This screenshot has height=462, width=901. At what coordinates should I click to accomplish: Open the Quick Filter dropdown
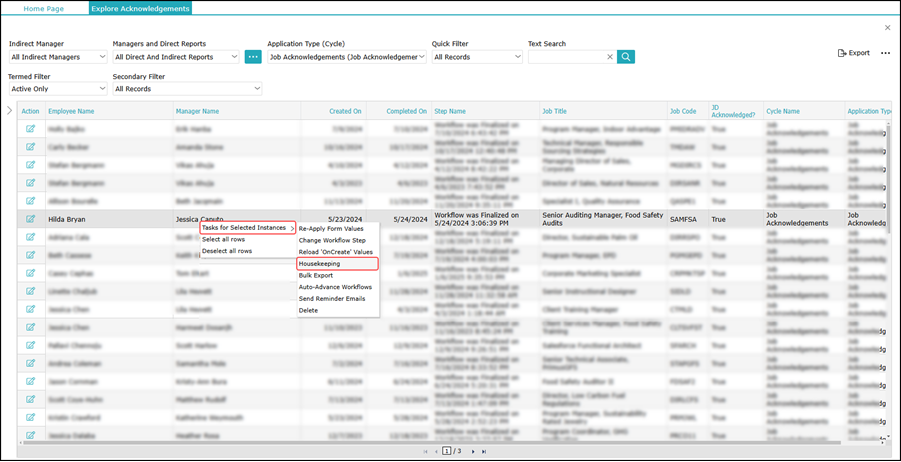[477, 57]
